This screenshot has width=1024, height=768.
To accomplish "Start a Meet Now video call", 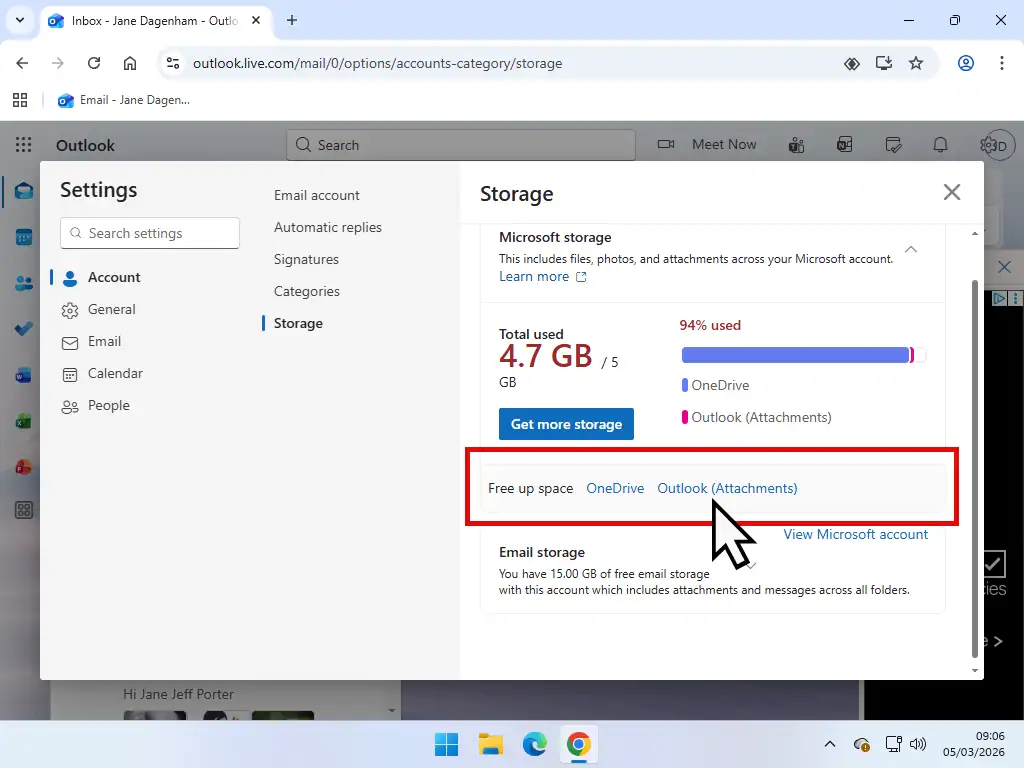I will point(707,144).
